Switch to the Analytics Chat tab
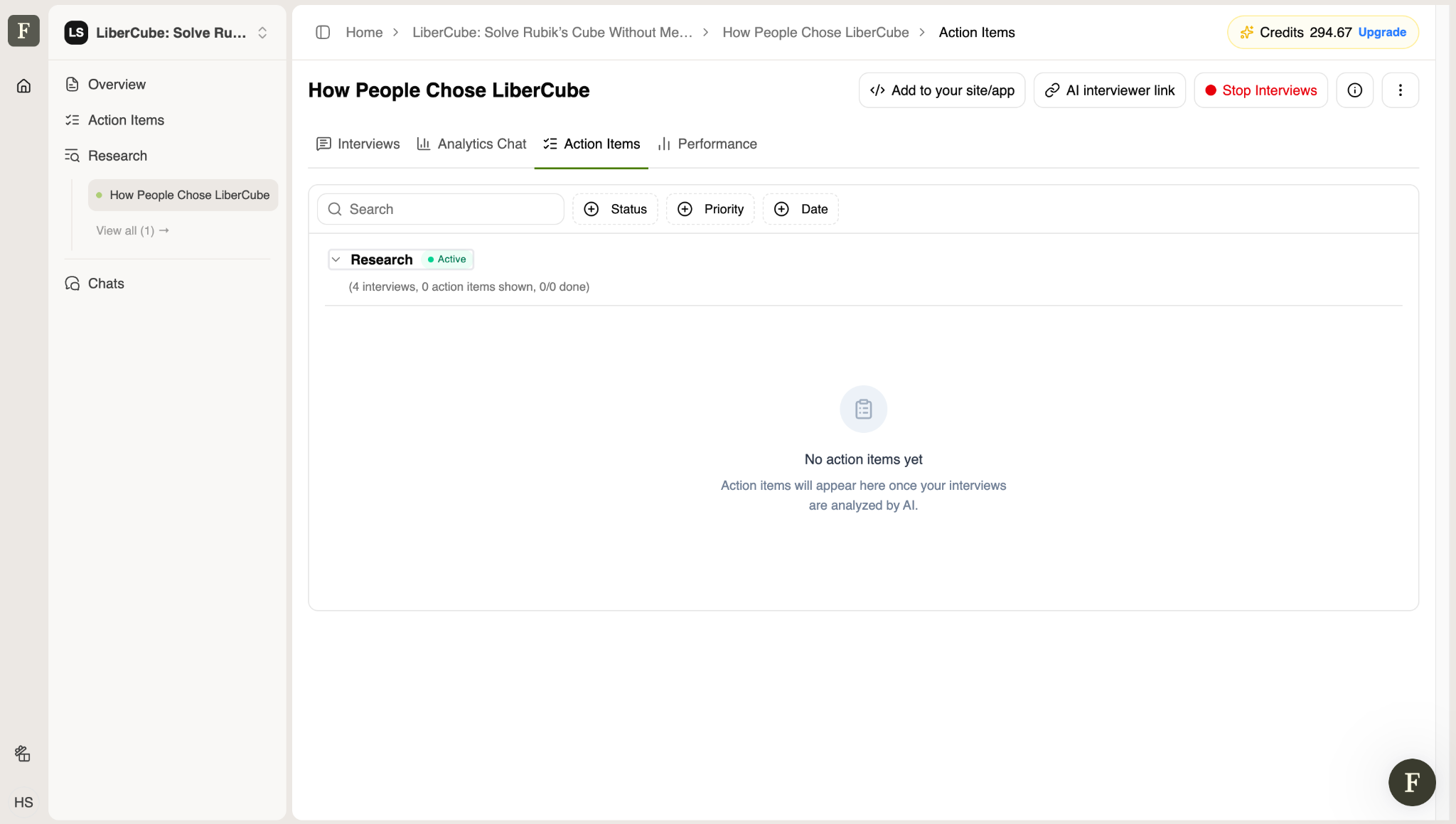This screenshot has height=824, width=1456. [x=471, y=144]
